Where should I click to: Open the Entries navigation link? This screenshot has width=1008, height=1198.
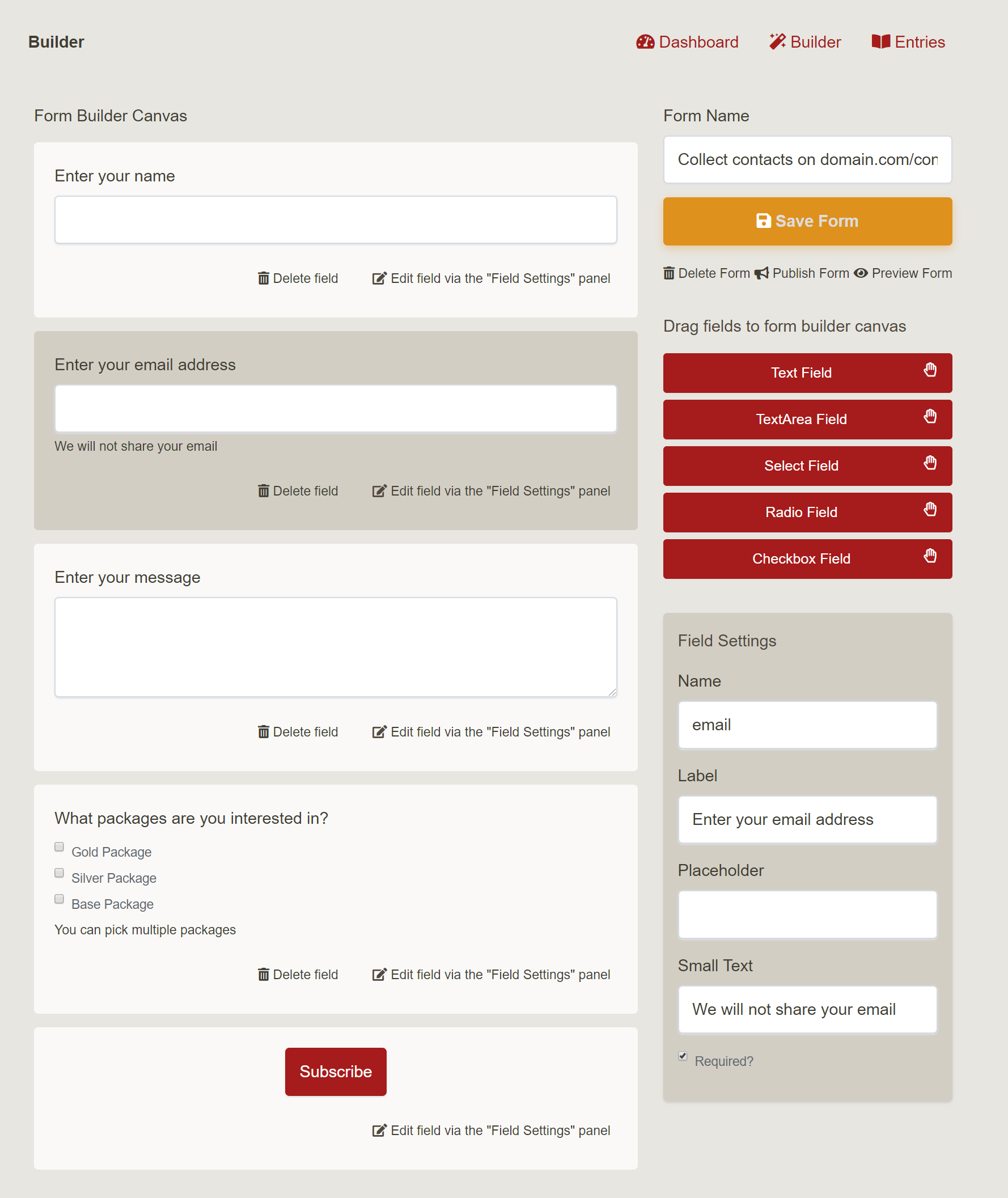(919, 42)
